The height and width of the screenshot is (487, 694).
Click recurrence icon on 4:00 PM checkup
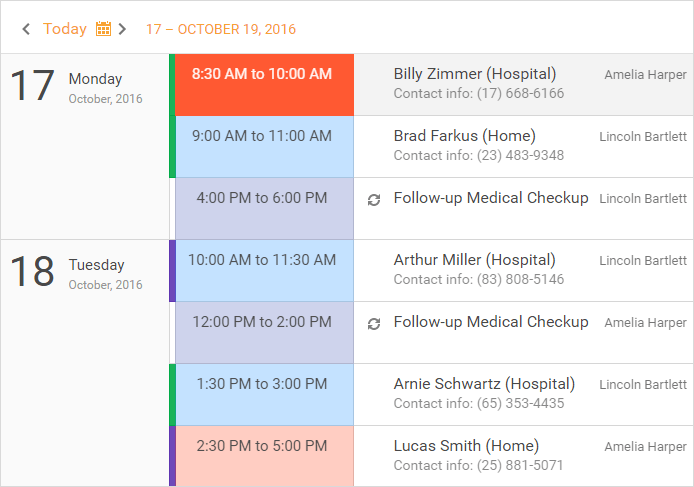[x=374, y=200]
